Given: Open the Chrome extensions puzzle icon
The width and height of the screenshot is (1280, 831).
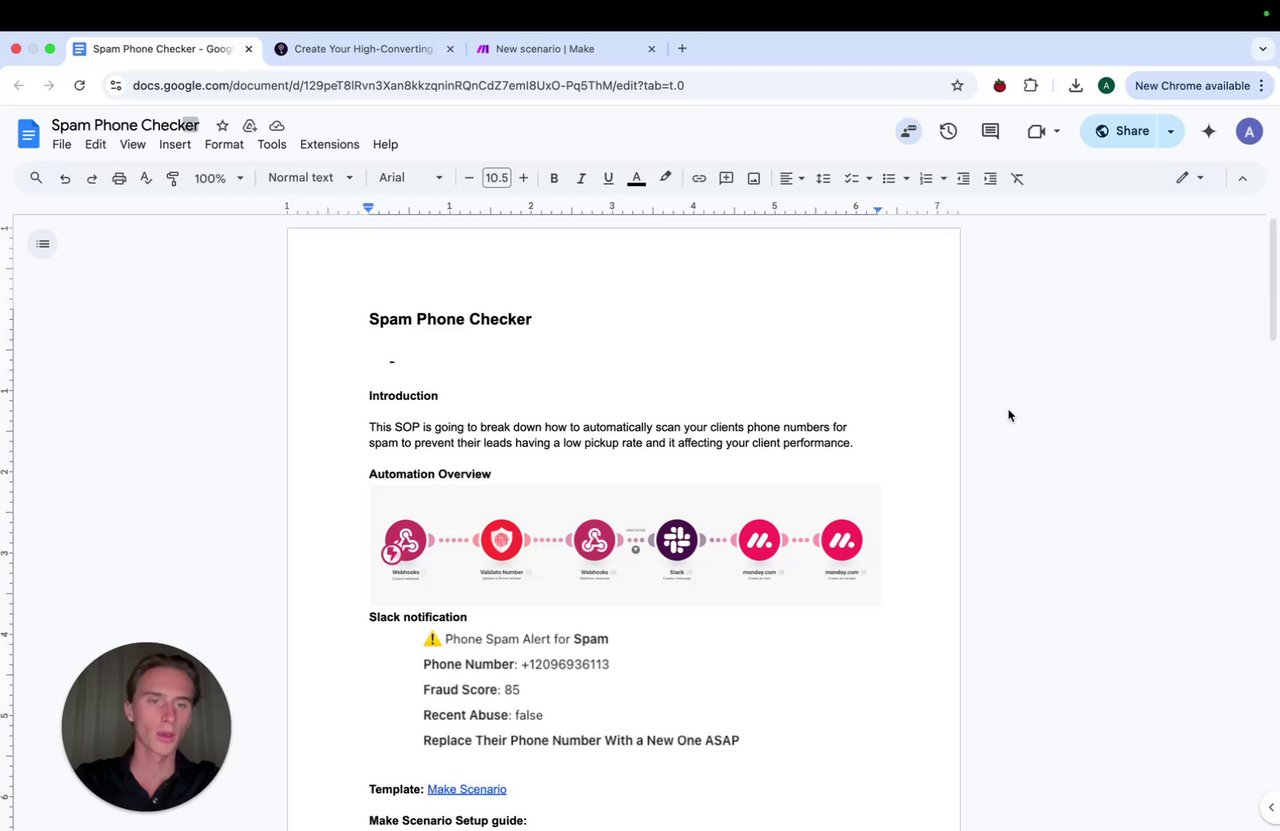Looking at the screenshot, I should (1031, 86).
